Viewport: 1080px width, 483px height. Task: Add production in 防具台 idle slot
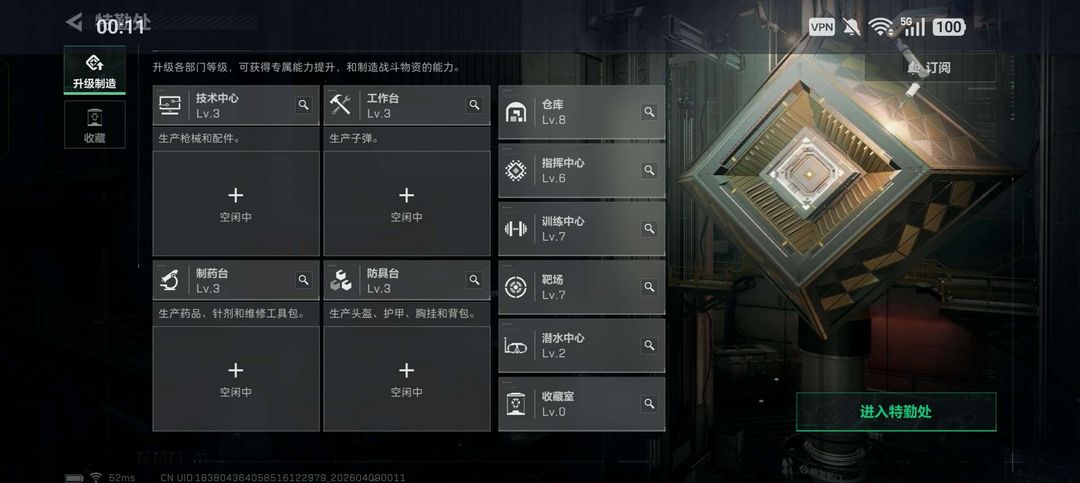pyautogui.click(x=406, y=379)
